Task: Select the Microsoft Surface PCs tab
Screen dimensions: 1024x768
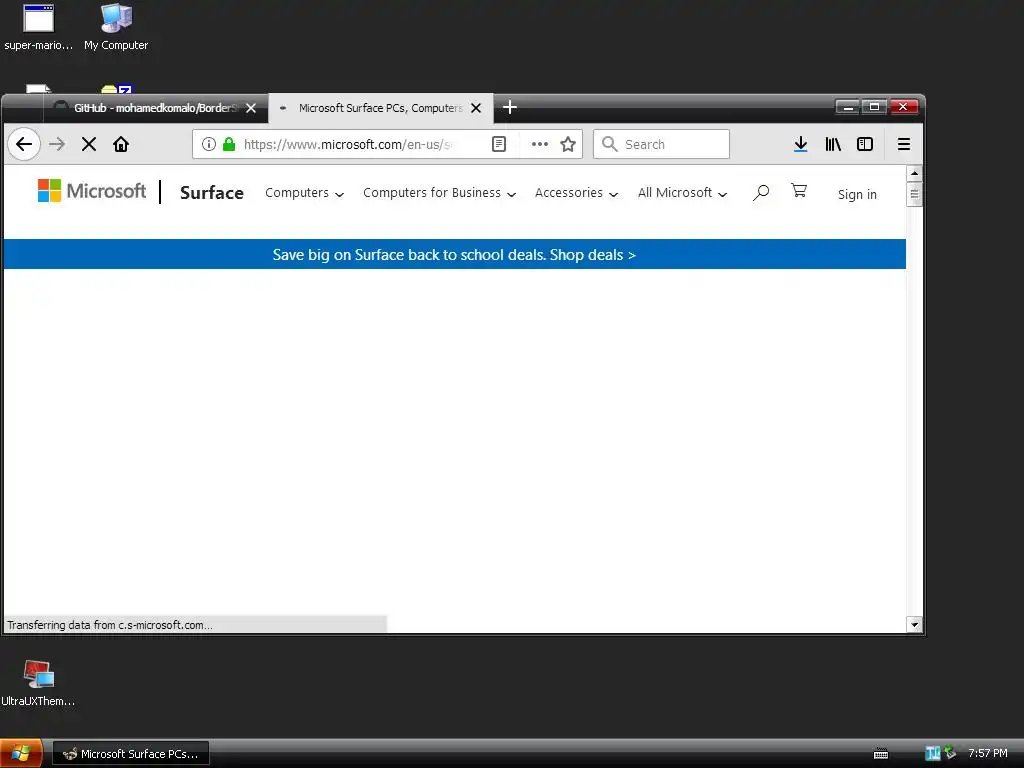Action: pyautogui.click(x=381, y=108)
